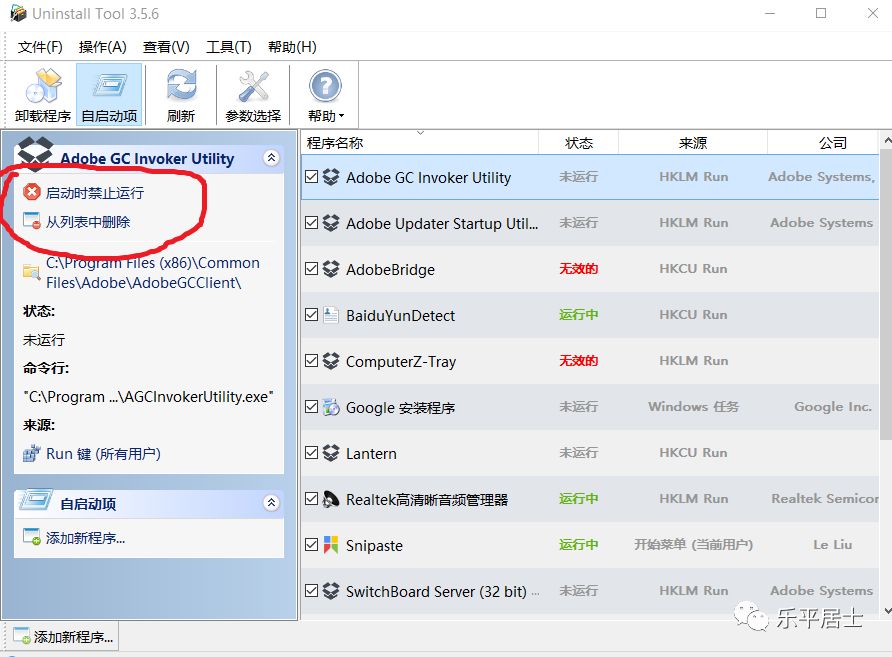Toggle the AdobeBridge checkbox
892x657 pixels.
(x=312, y=268)
